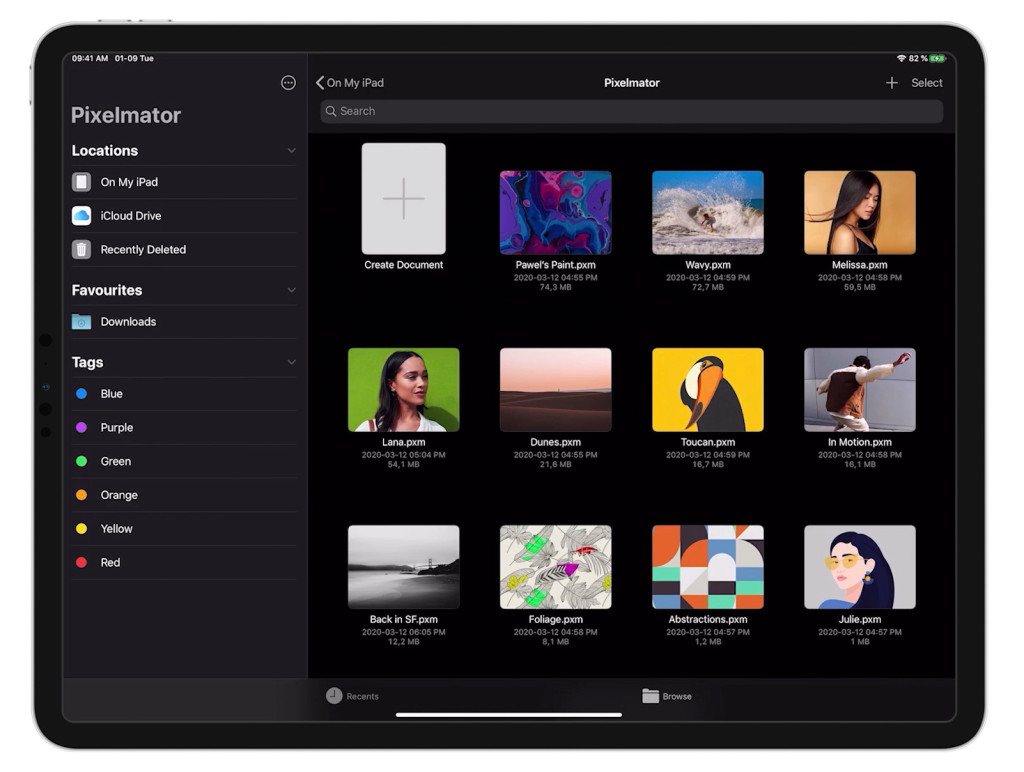1024x772 pixels.
Task: Tap the Select button
Action: (926, 83)
